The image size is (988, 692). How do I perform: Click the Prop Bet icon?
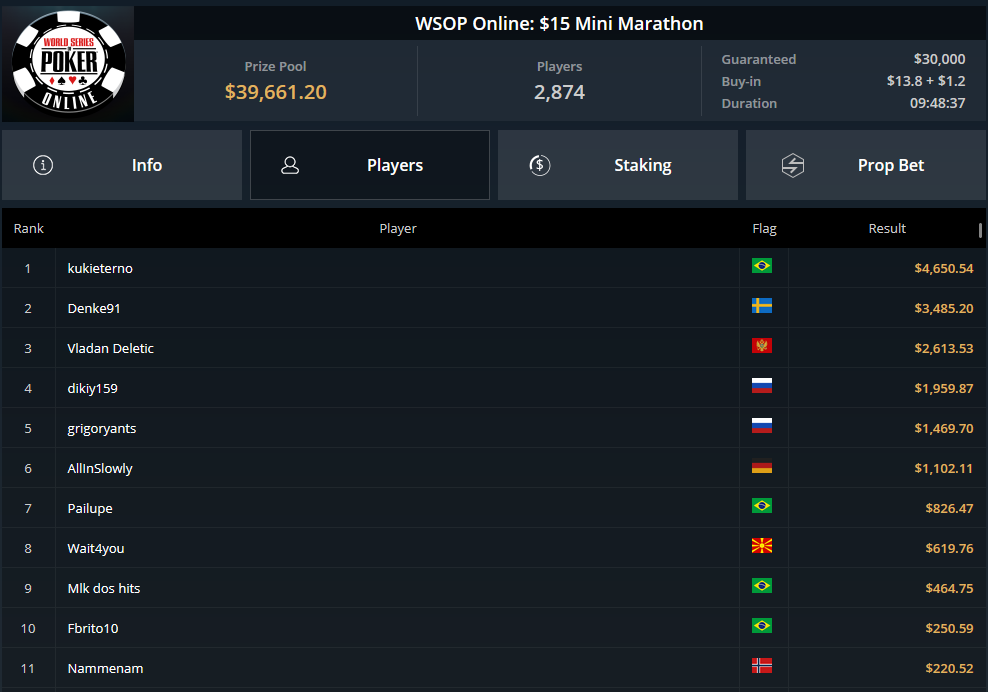(793, 165)
